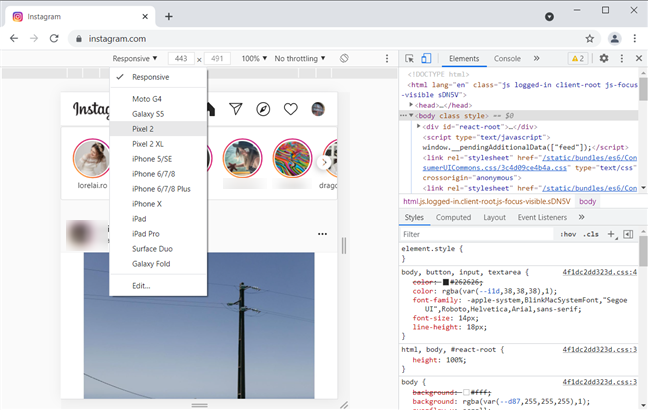Click the Instagram activity heart icon

[290, 109]
